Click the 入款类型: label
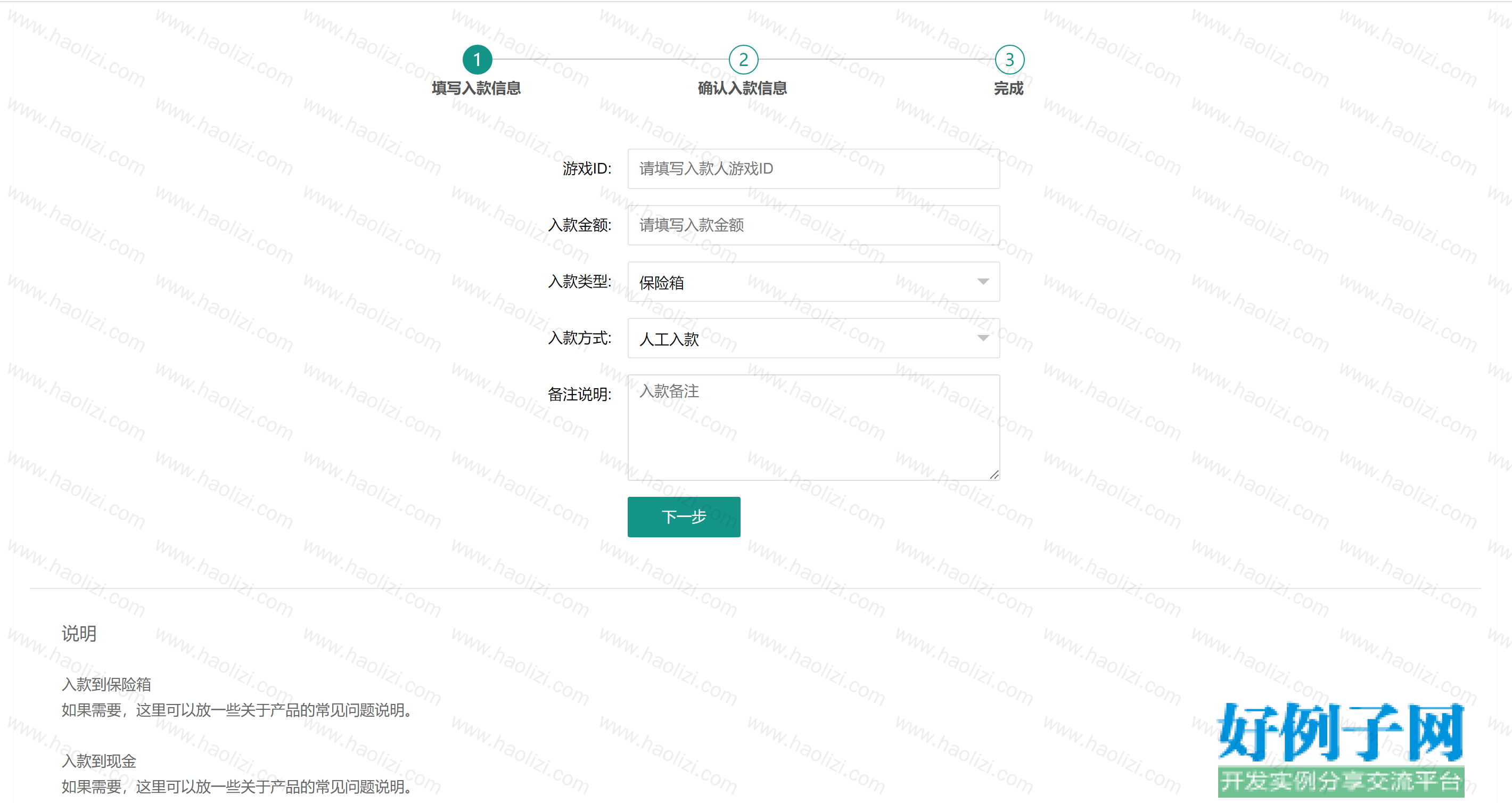This screenshot has width=1512, height=803. coord(579,281)
